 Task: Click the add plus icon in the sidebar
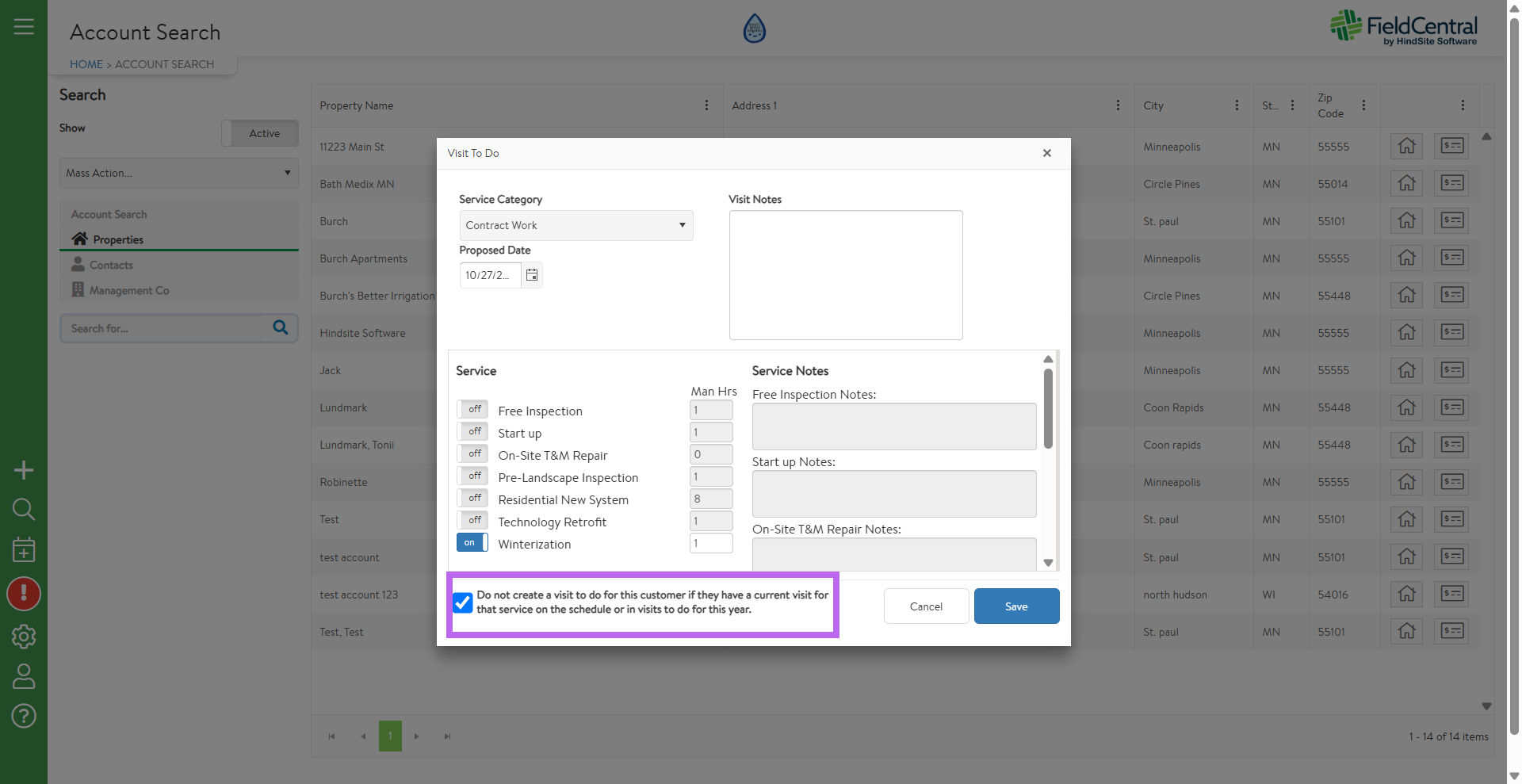coord(24,470)
